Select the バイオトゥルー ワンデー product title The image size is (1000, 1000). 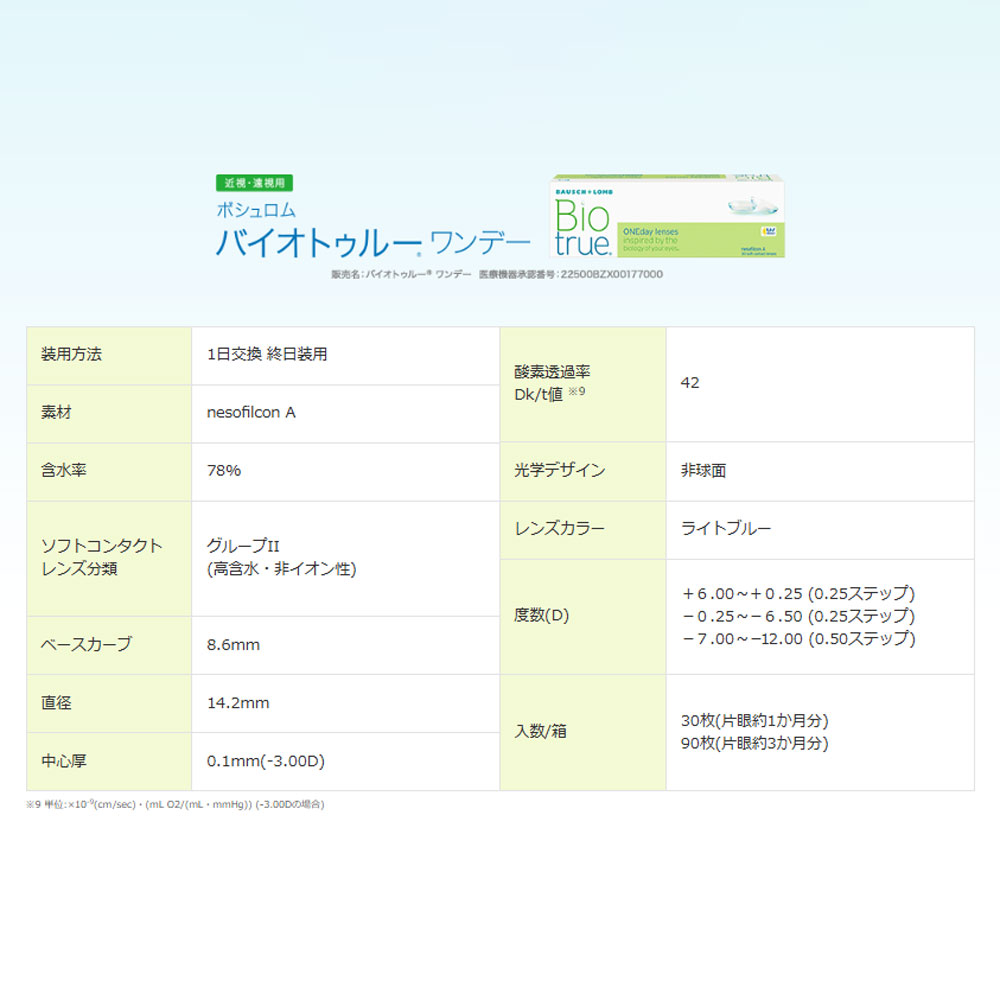tap(373, 243)
